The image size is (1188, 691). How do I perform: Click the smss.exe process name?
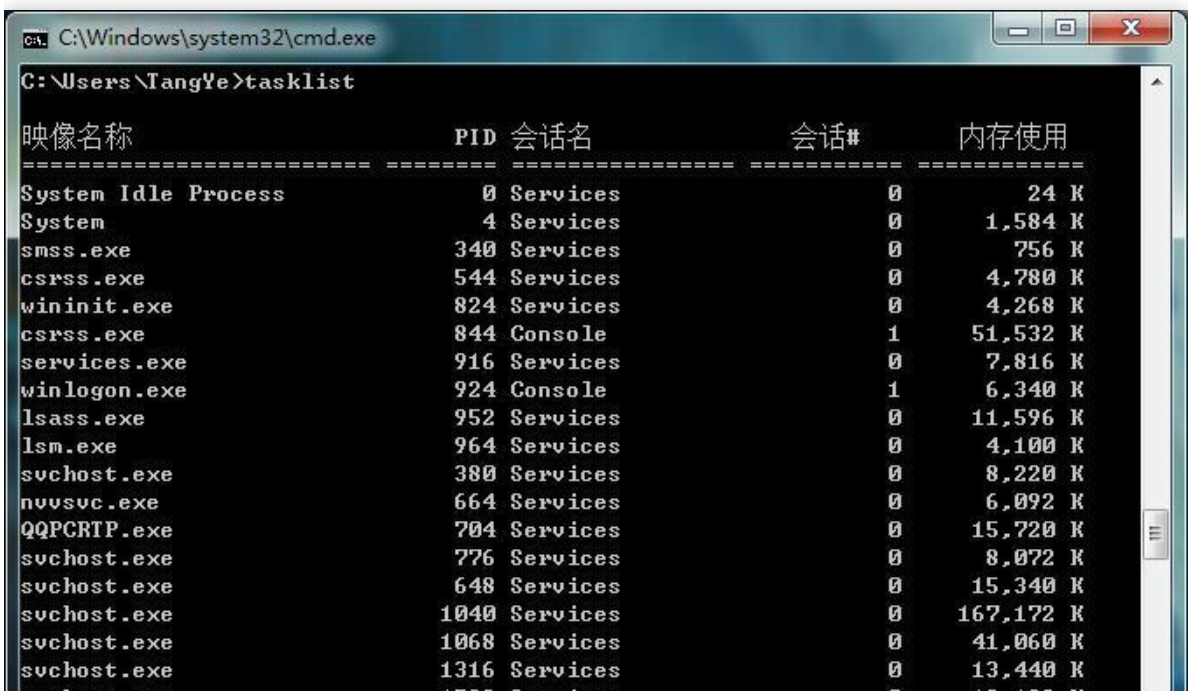75,250
